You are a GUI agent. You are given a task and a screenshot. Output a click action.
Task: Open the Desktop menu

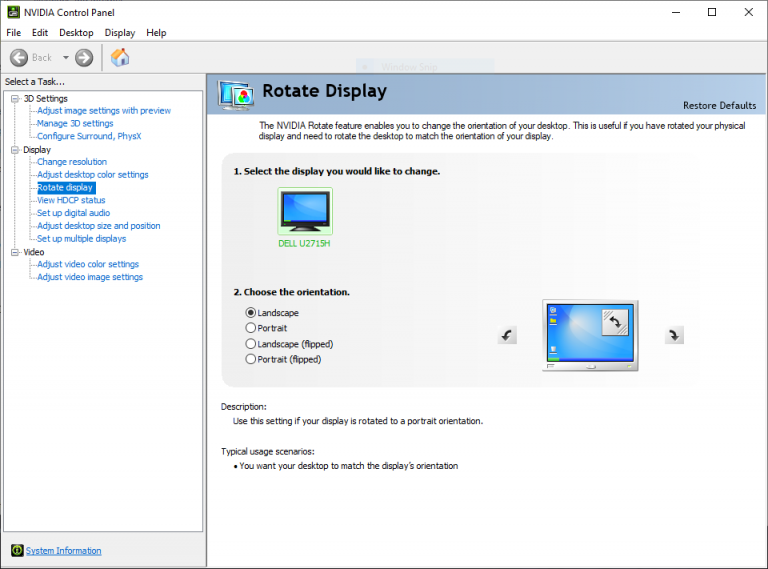pyautogui.click(x=76, y=33)
